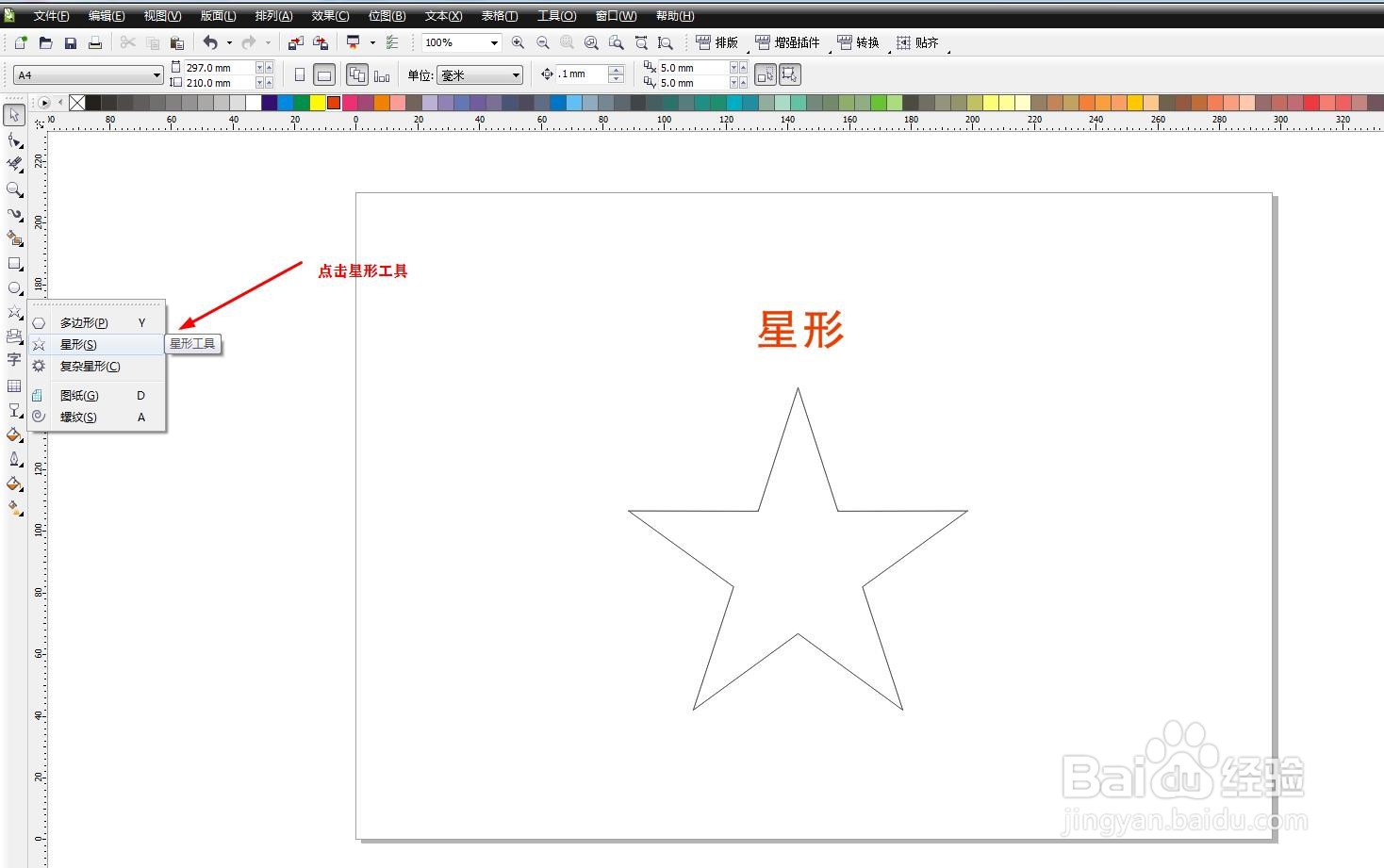The image size is (1384, 868).
Task: Click the Zoom to page width icon
Action: point(640,42)
